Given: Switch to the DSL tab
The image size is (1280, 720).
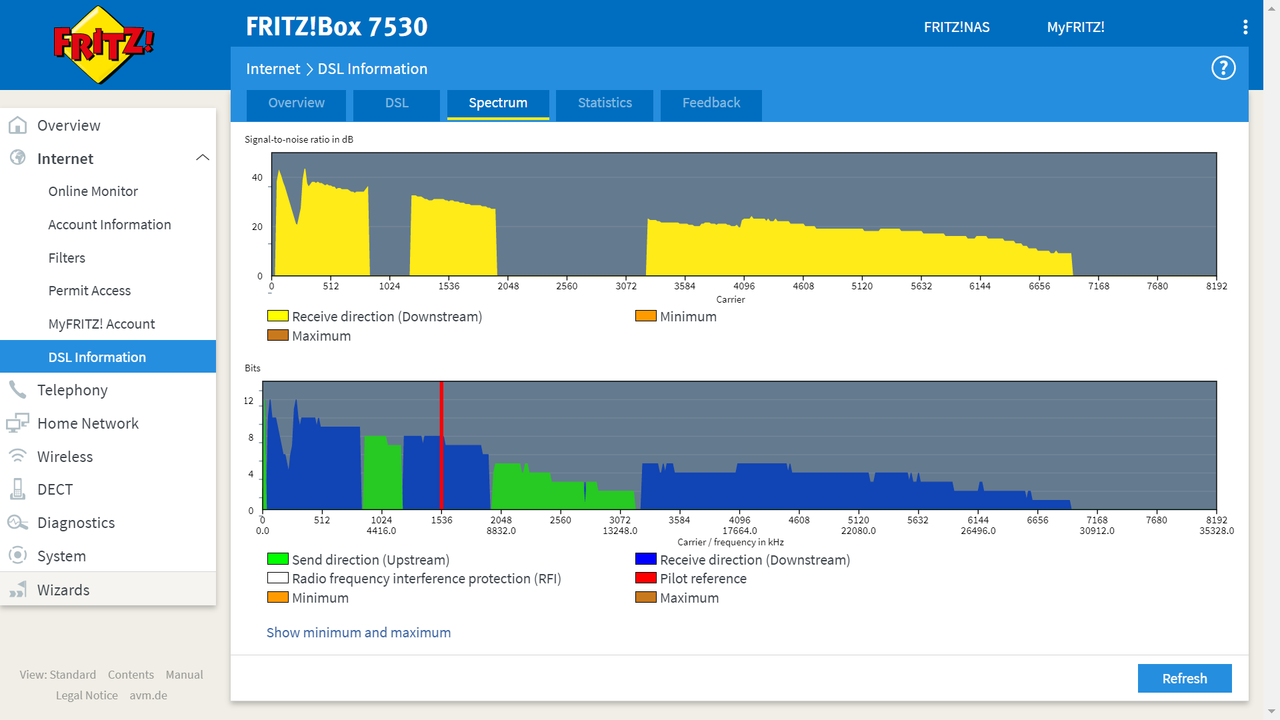Looking at the screenshot, I should coord(396,103).
